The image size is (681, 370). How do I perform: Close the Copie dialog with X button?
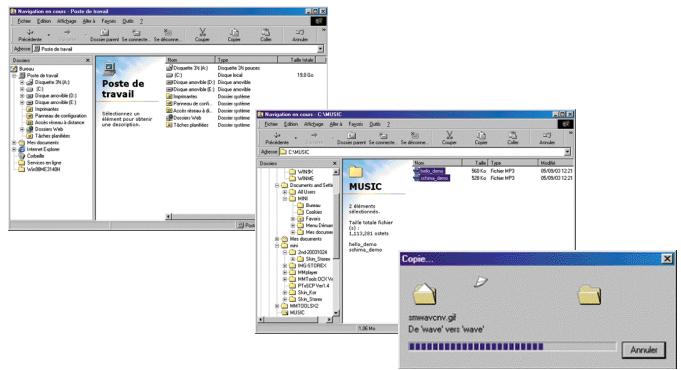pos(667,259)
